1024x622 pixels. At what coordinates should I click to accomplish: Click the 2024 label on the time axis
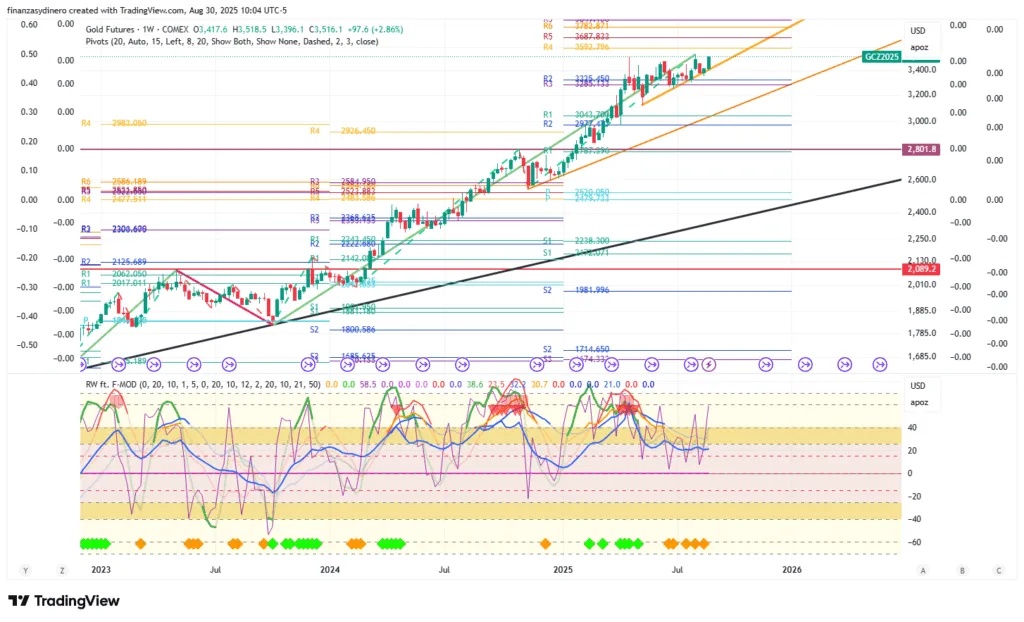click(x=330, y=570)
